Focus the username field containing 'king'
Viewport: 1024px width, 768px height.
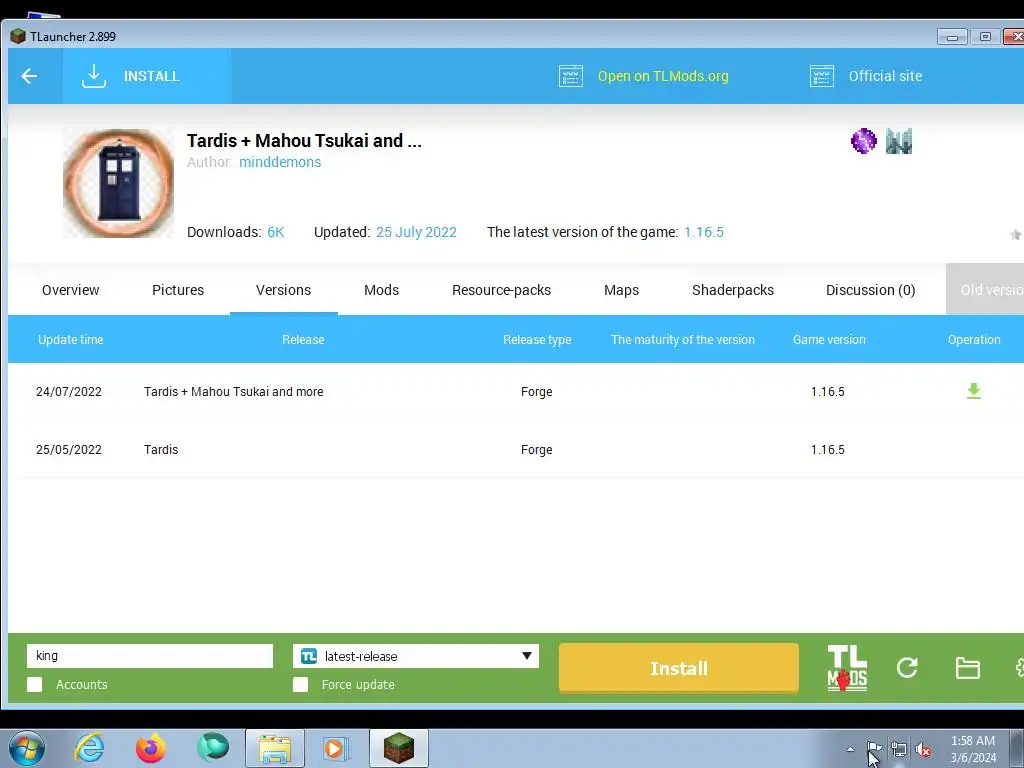click(x=150, y=656)
